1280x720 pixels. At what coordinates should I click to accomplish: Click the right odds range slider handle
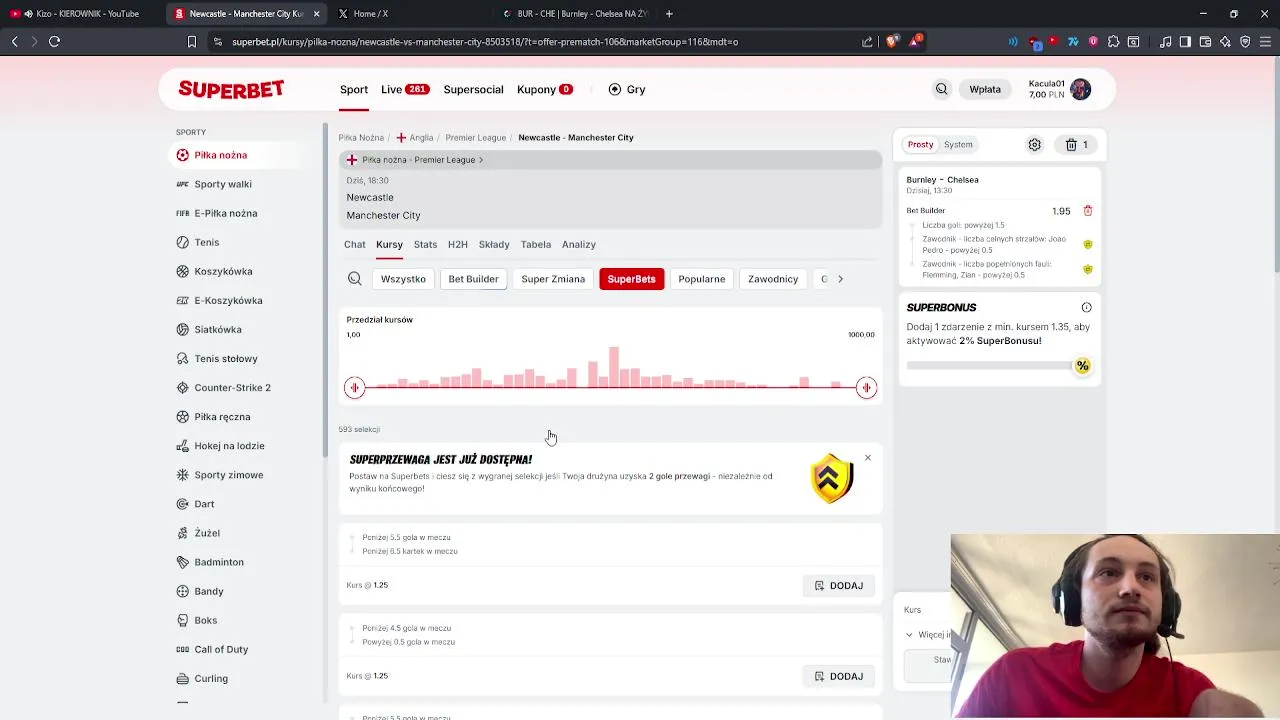(x=866, y=388)
